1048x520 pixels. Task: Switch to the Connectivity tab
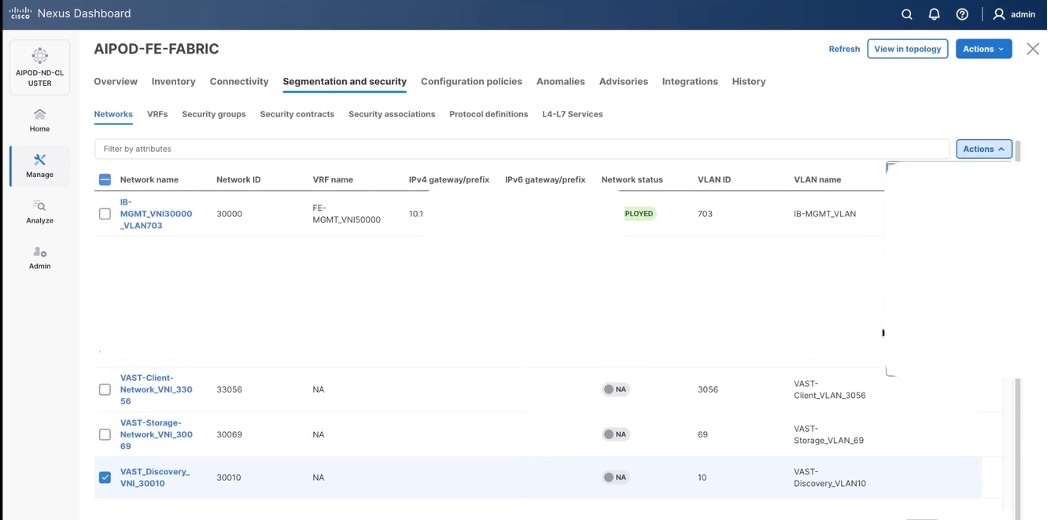[239, 82]
